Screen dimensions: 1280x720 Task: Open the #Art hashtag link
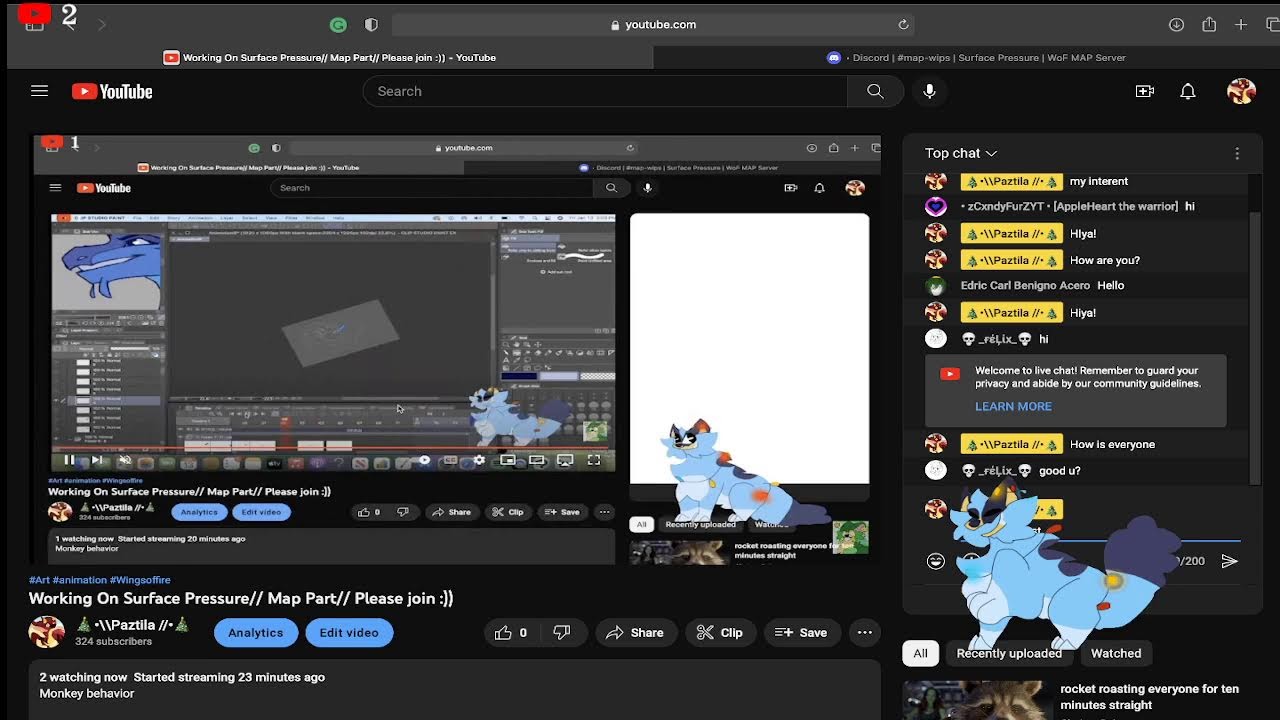point(39,580)
